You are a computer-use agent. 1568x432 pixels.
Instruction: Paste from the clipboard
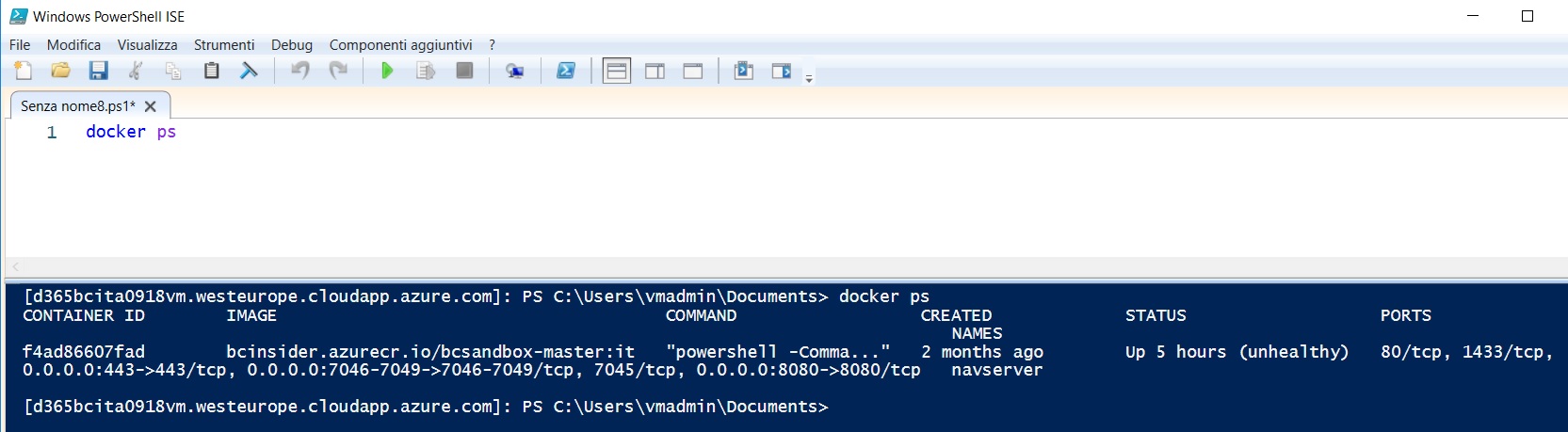211,71
